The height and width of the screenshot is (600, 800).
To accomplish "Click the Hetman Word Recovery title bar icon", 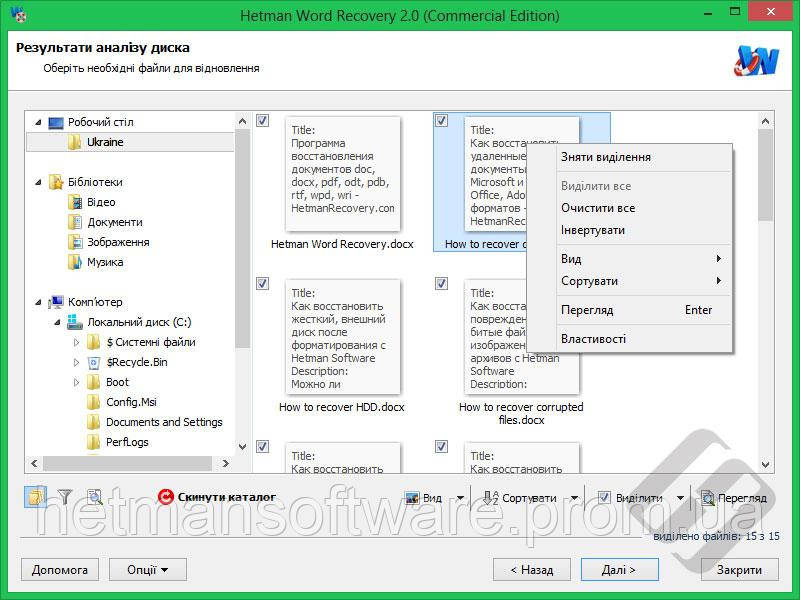I will 18,15.
